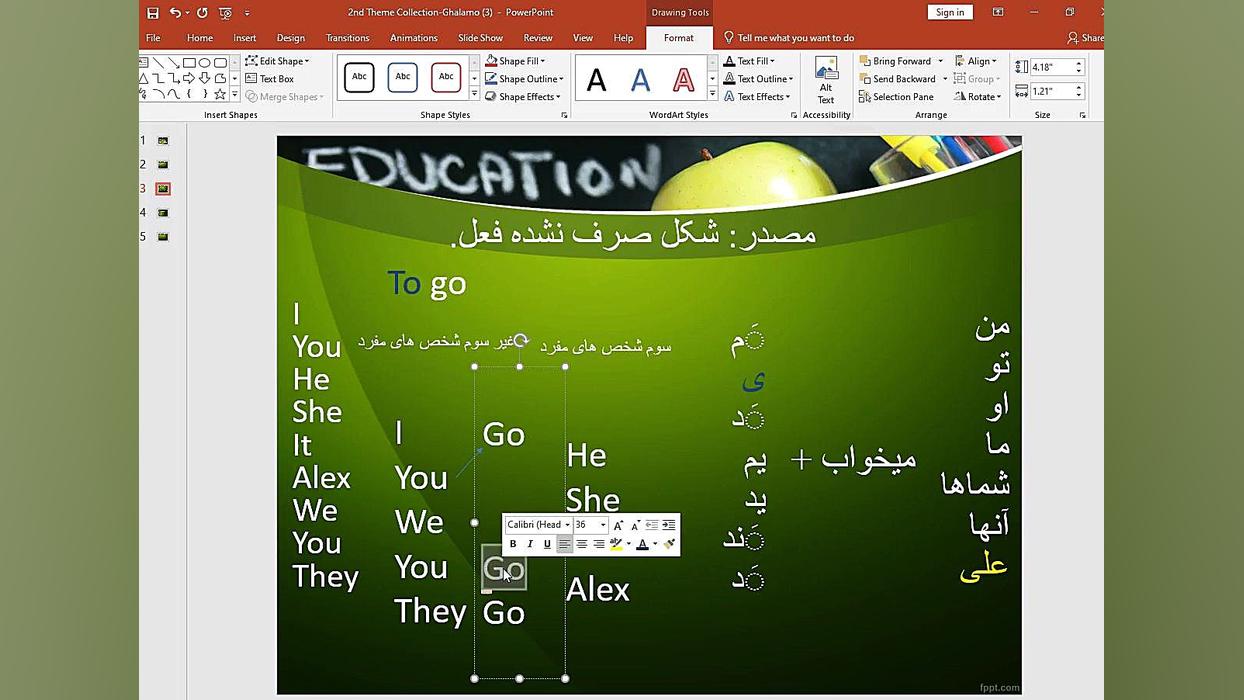Click the Share button
This screenshot has height=700, width=1244.
[x=1086, y=38]
